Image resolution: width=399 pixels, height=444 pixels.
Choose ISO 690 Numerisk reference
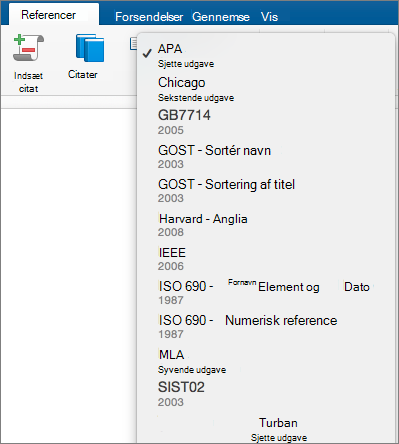pyautogui.click(x=266, y=326)
